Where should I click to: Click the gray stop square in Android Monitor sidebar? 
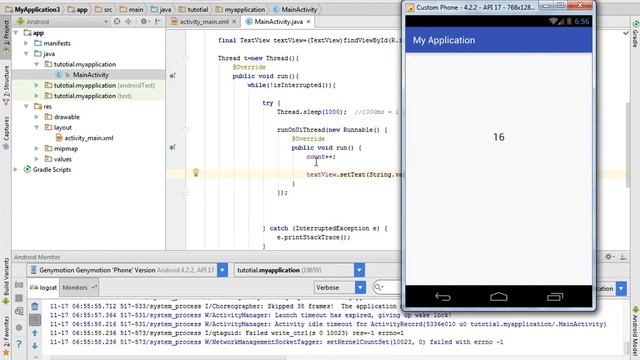click(x=19, y=298)
